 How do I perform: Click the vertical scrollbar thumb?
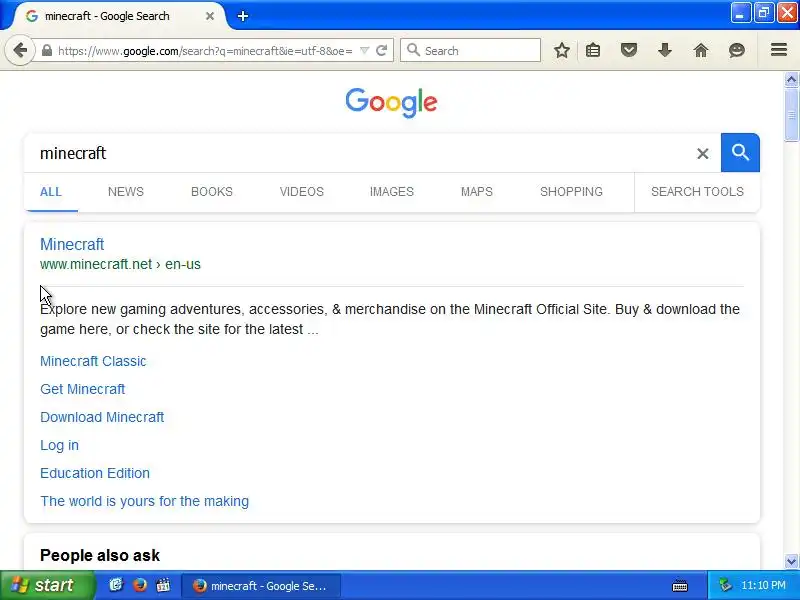tap(791, 114)
